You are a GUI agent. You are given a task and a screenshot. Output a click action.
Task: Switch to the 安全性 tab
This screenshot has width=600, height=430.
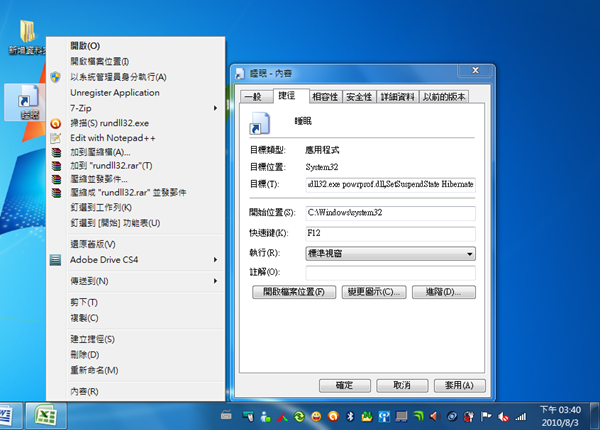pos(359,97)
